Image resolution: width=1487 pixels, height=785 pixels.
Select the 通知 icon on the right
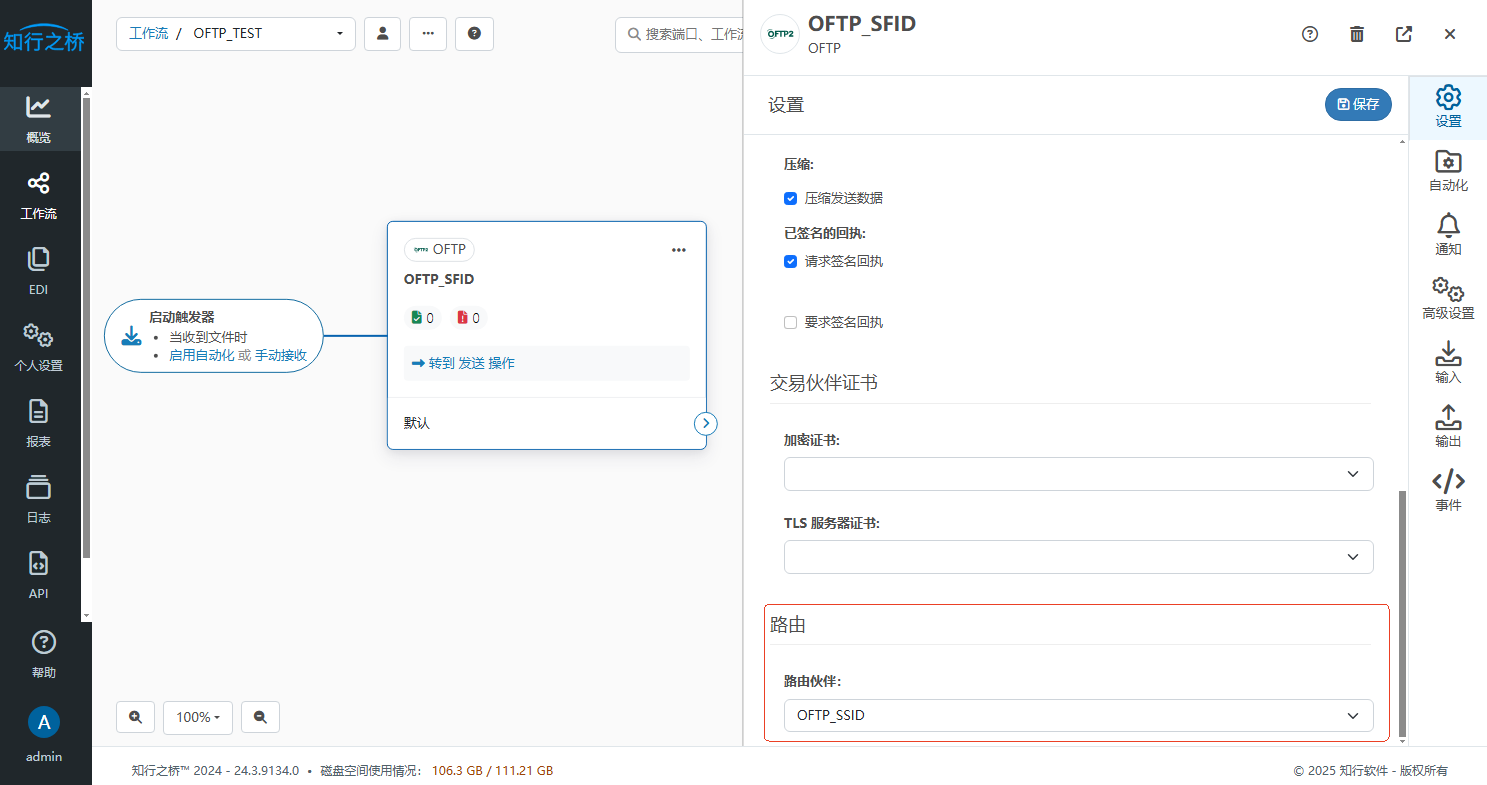click(1447, 234)
